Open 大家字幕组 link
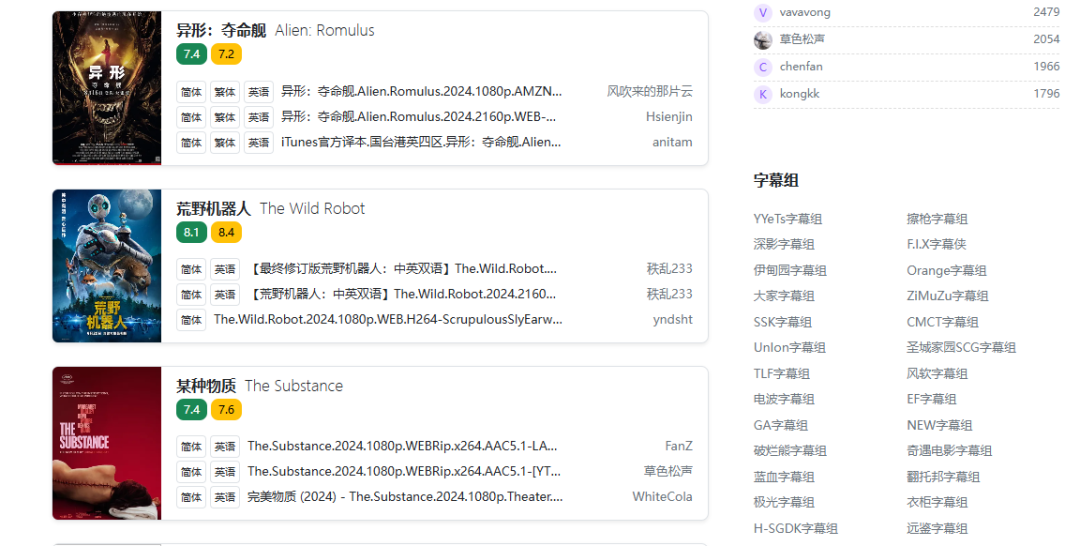 (784, 296)
